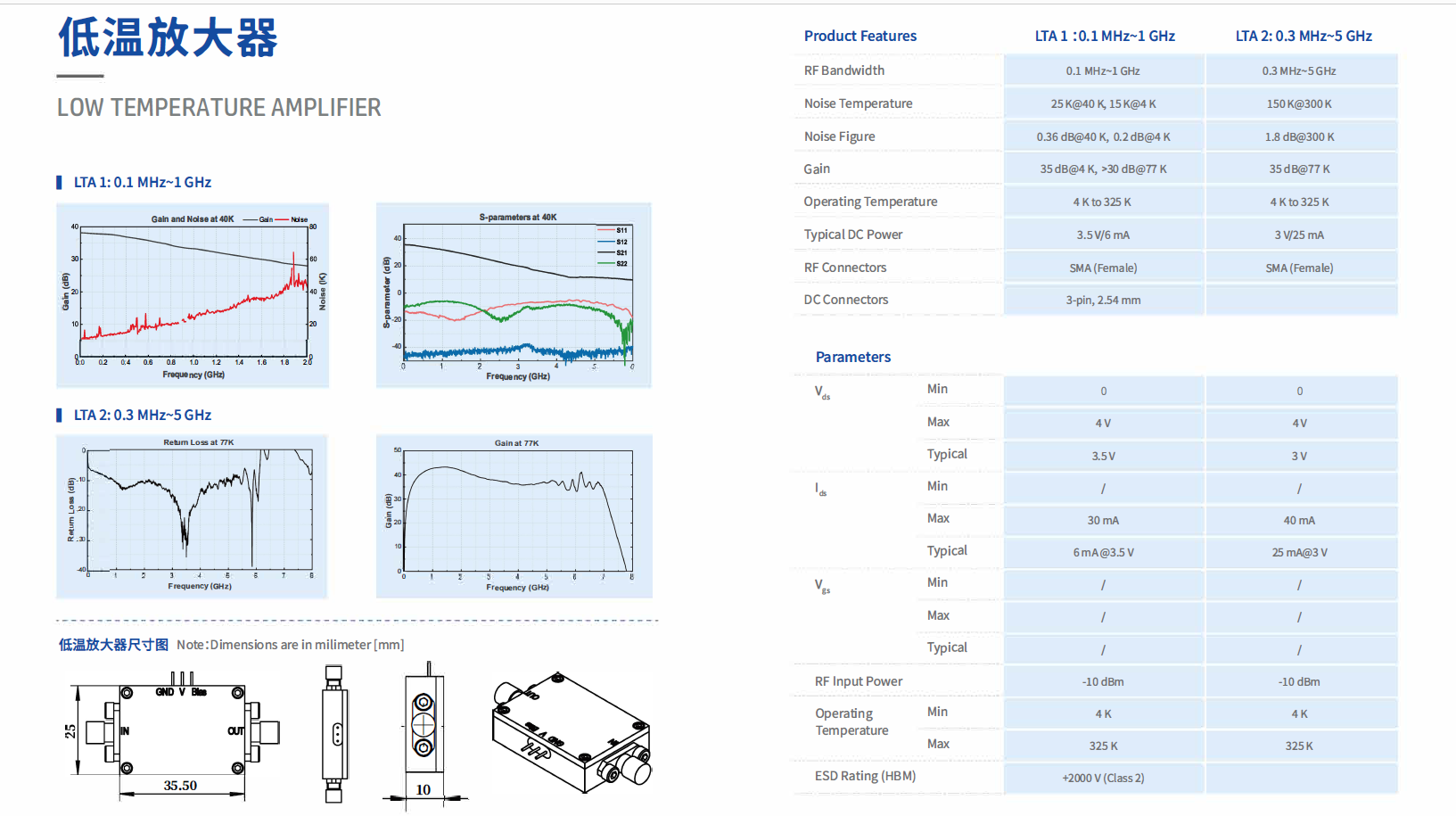Select the ESD Rating +2000 V (Class 2) cell
1456x816 pixels.
tap(1104, 778)
